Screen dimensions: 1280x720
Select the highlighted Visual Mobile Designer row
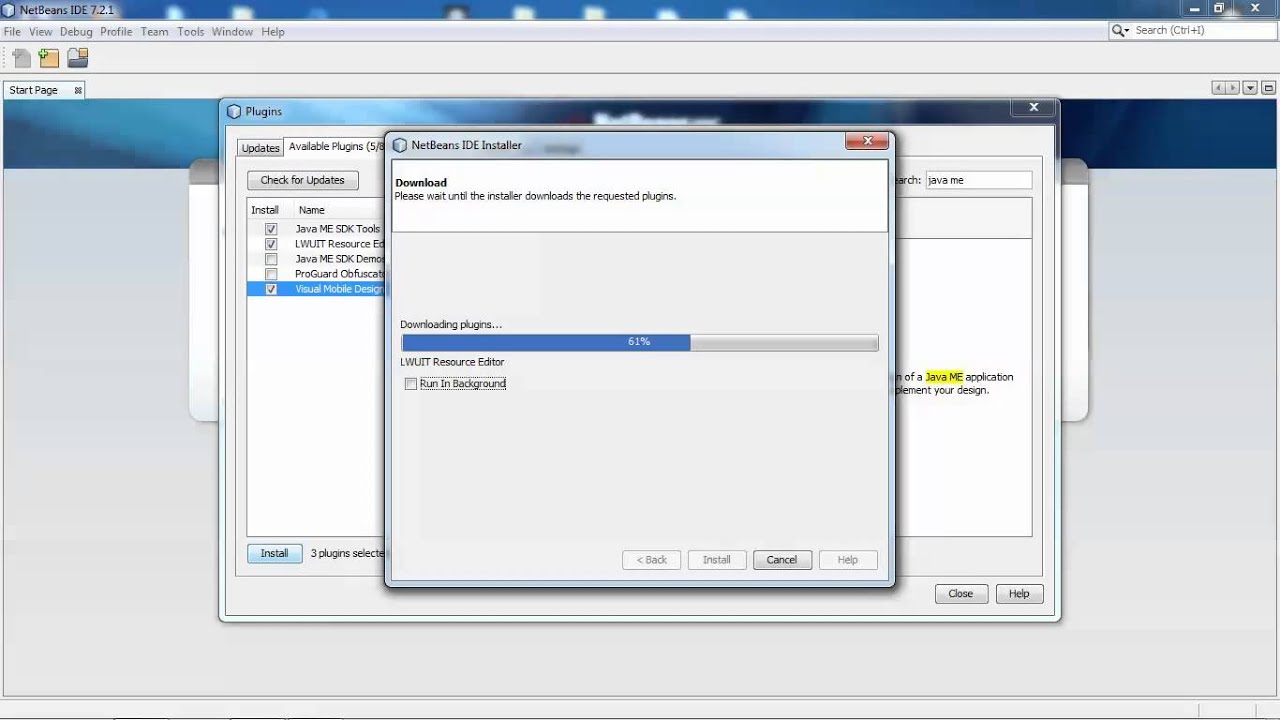(x=316, y=289)
